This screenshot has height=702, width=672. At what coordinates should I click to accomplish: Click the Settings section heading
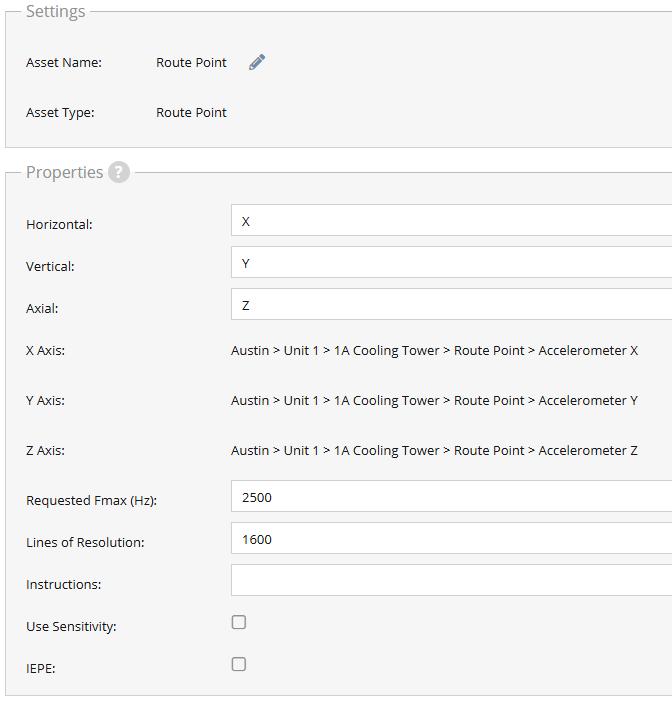[56, 11]
